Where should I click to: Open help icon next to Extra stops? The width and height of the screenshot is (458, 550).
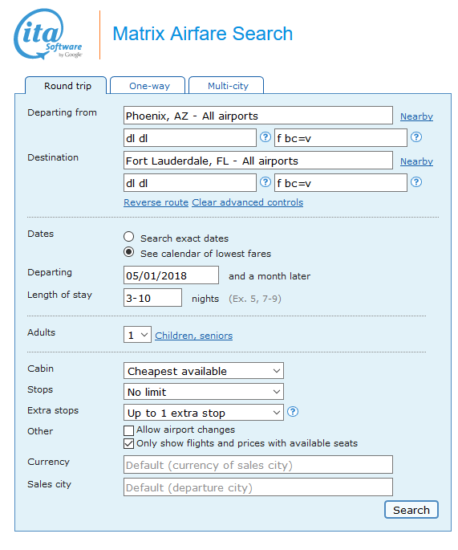point(292,411)
